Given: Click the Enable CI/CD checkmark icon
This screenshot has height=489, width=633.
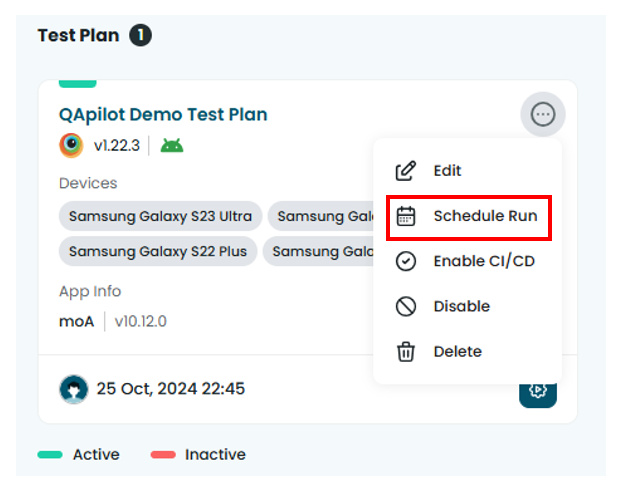Looking at the screenshot, I should pos(405,261).
